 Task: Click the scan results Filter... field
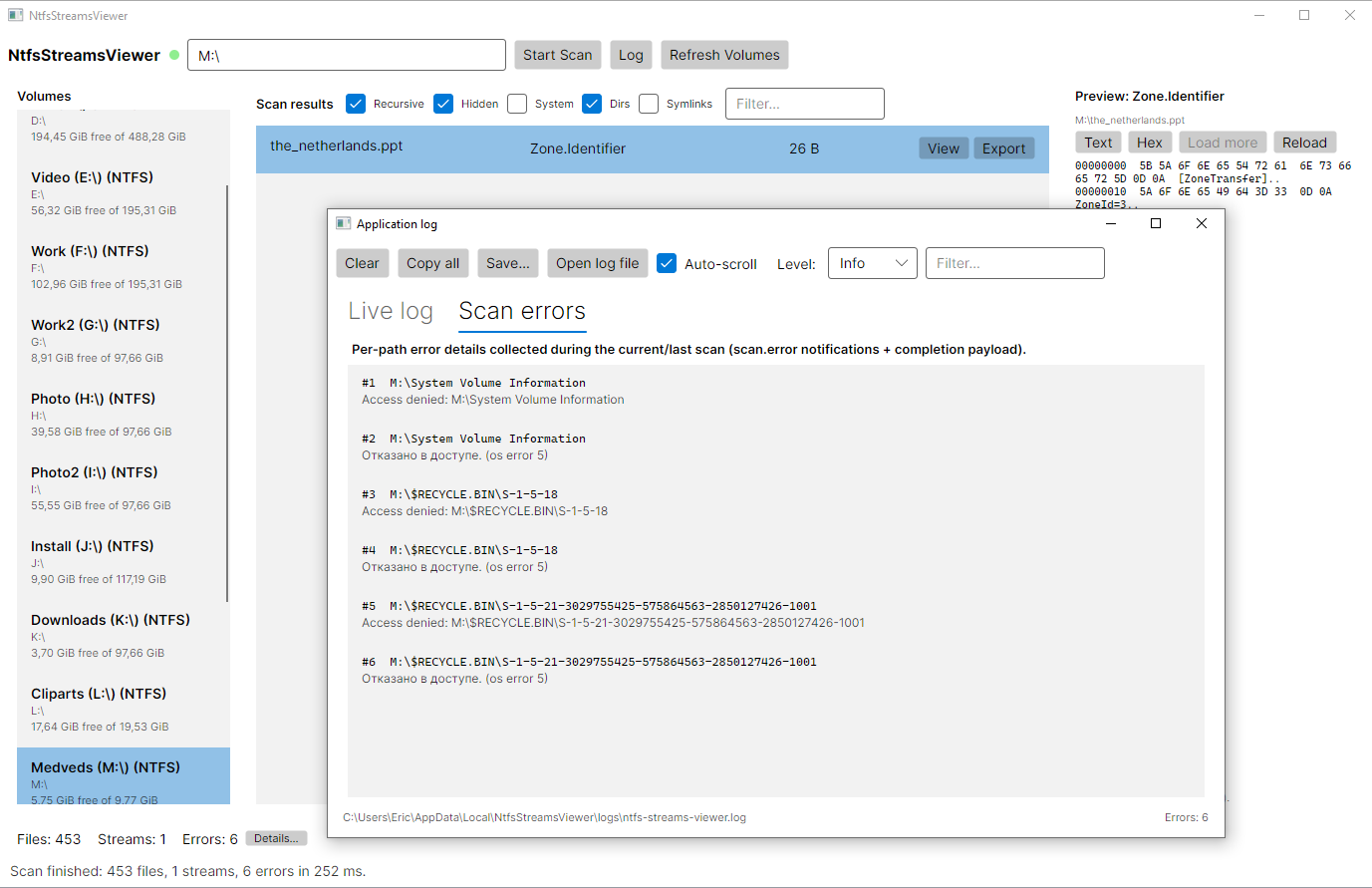click(x=805, y=104)
